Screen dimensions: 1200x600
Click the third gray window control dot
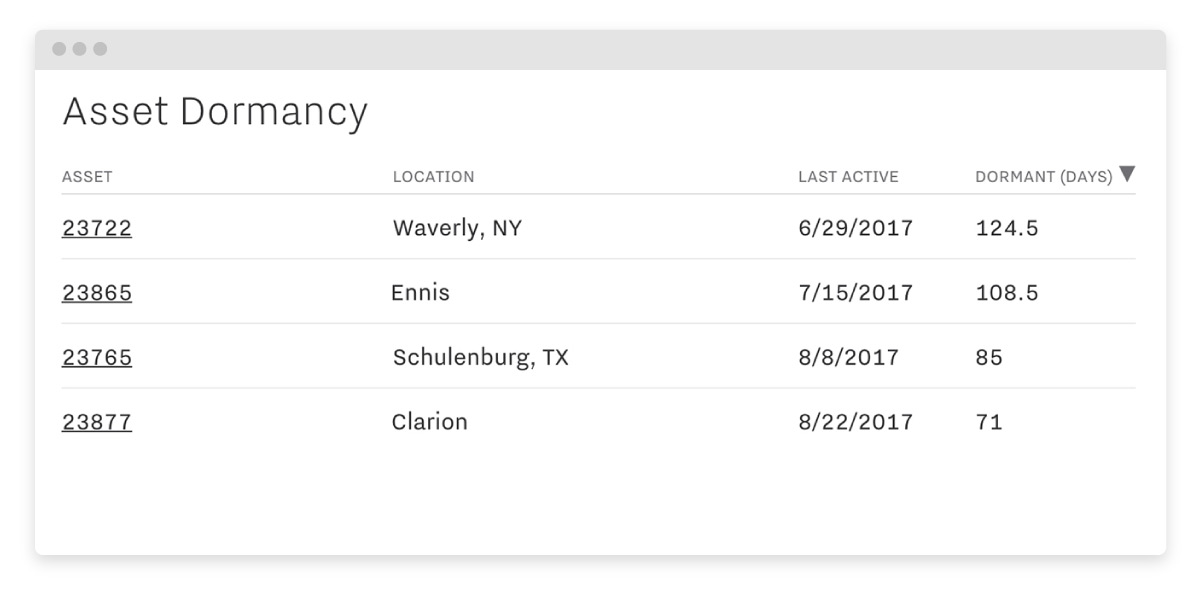tap(100, 49)
